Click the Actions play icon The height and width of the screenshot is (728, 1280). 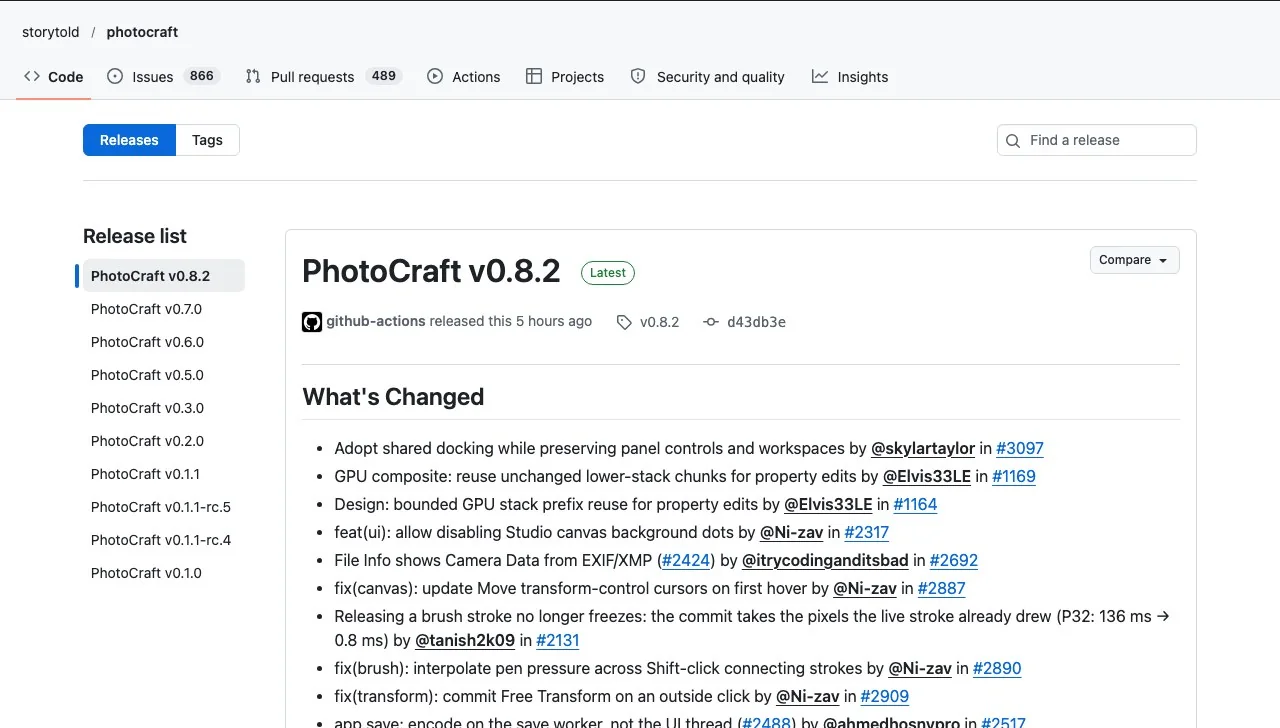point(435,77)
